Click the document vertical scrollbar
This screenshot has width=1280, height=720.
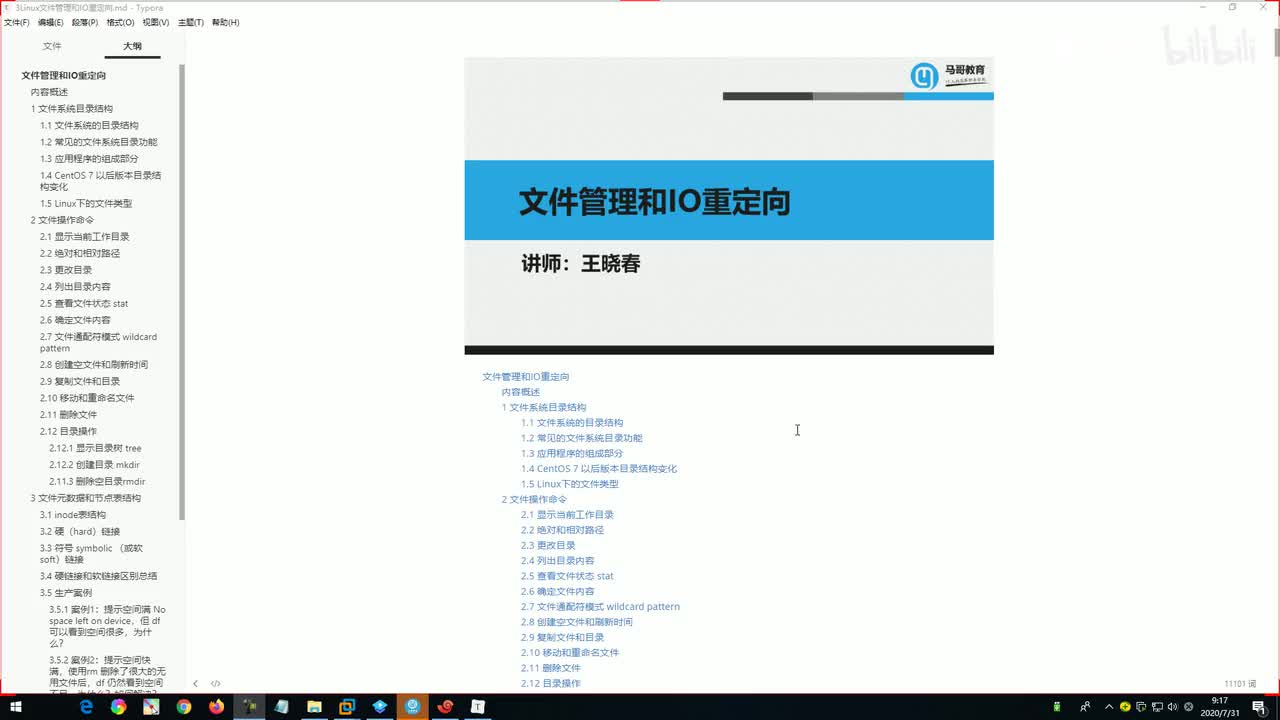(x=1276, y=45)
